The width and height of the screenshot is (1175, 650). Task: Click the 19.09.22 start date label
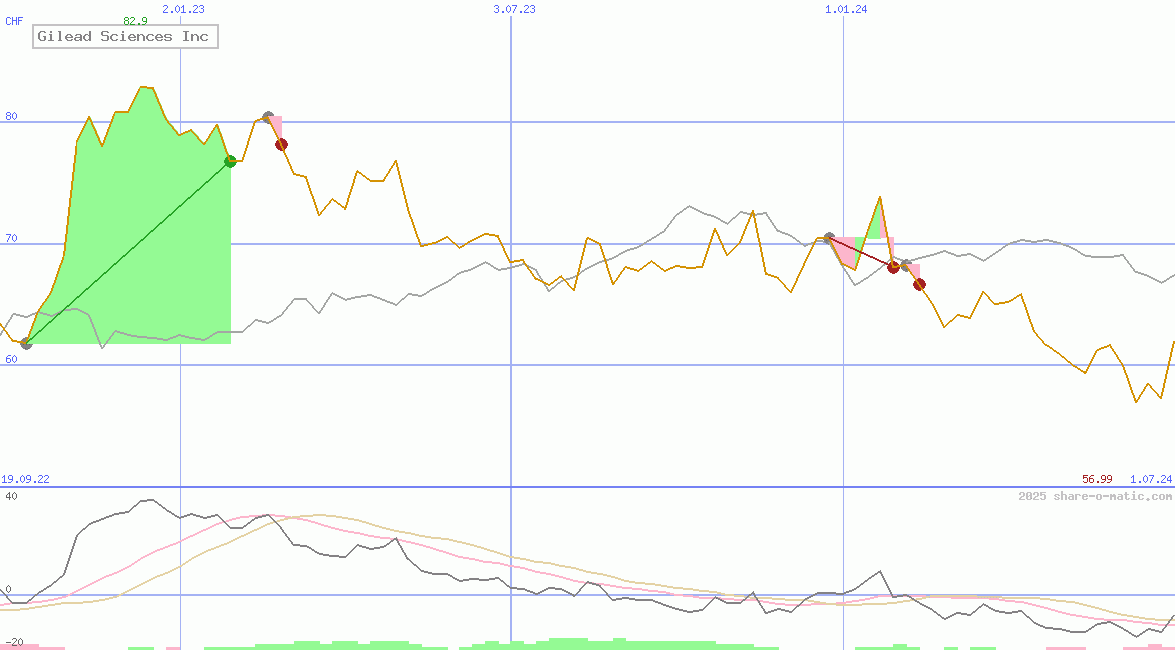(25, 479)
